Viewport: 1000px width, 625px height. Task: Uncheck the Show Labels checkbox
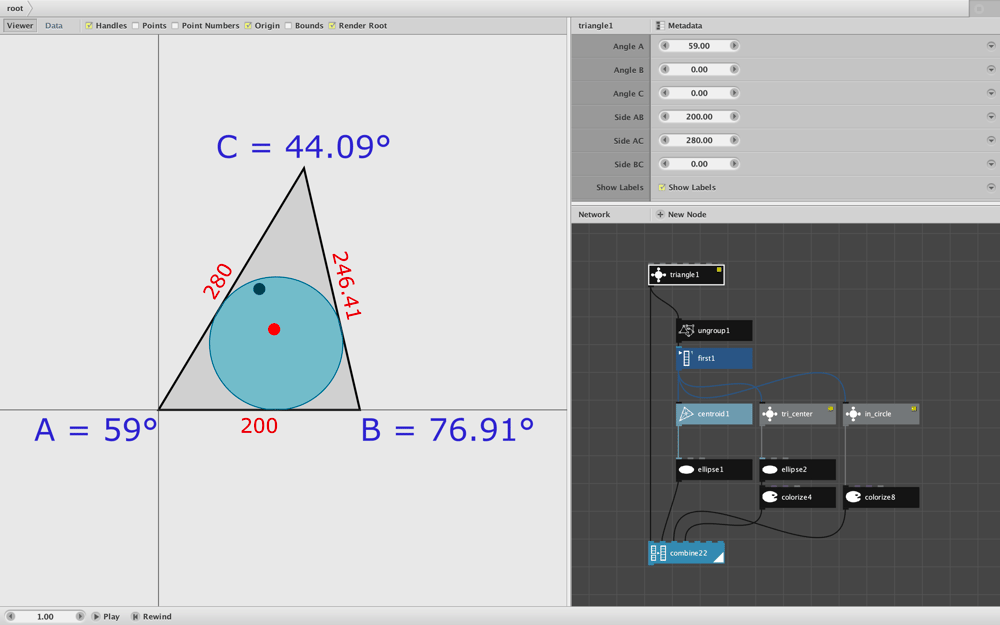coord(662,188)
